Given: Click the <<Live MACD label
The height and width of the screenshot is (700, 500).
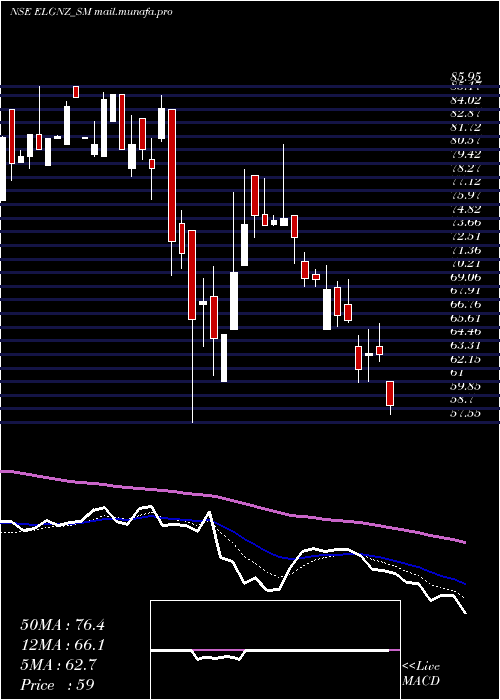Looking at the screenshot, I should click(421, 673).
